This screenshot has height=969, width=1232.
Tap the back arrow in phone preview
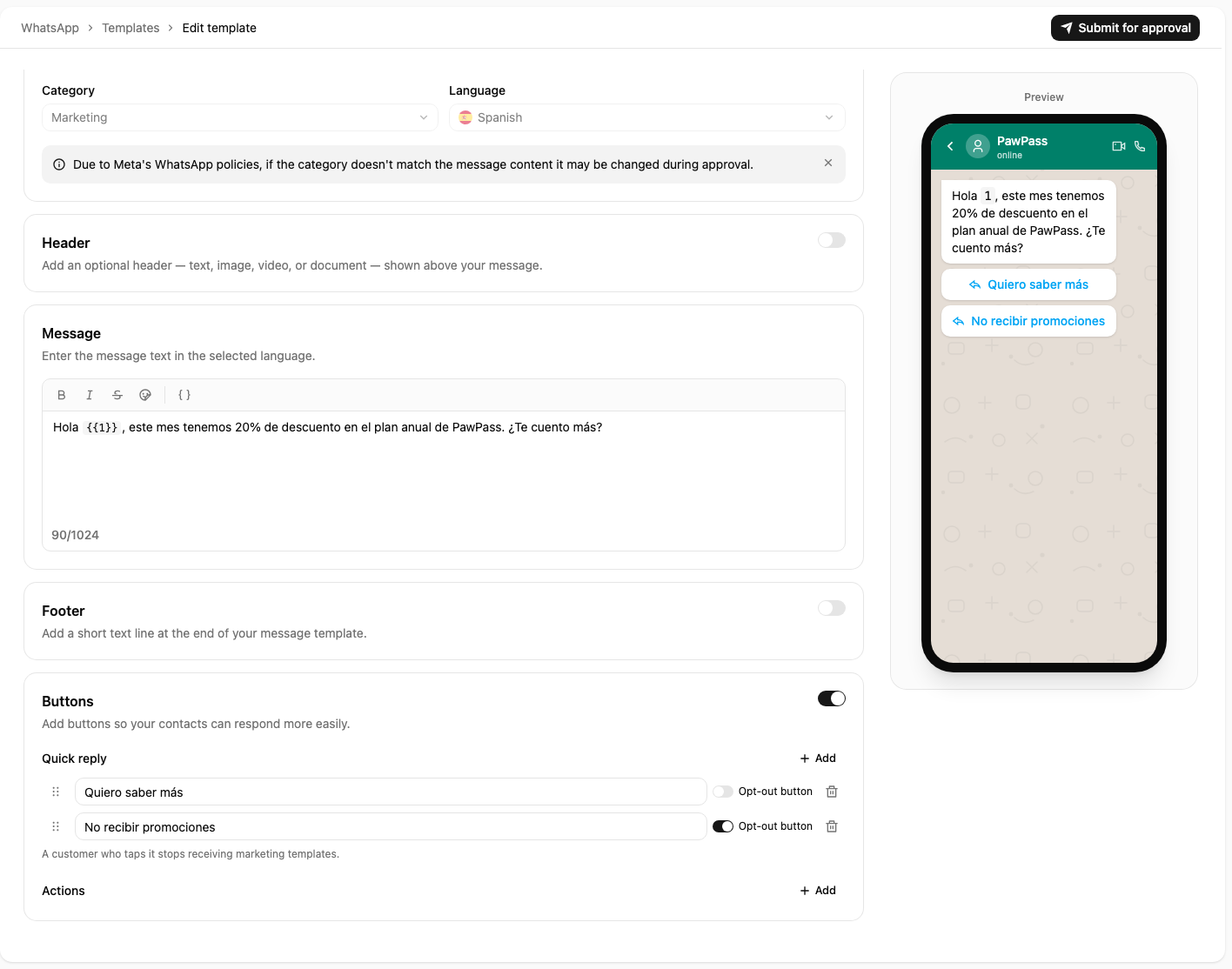click(x=950, y=146)
